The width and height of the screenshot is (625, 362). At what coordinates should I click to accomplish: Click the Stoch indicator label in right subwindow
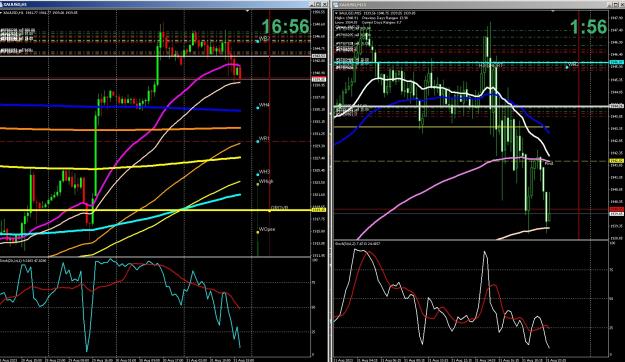pos(358,243)
